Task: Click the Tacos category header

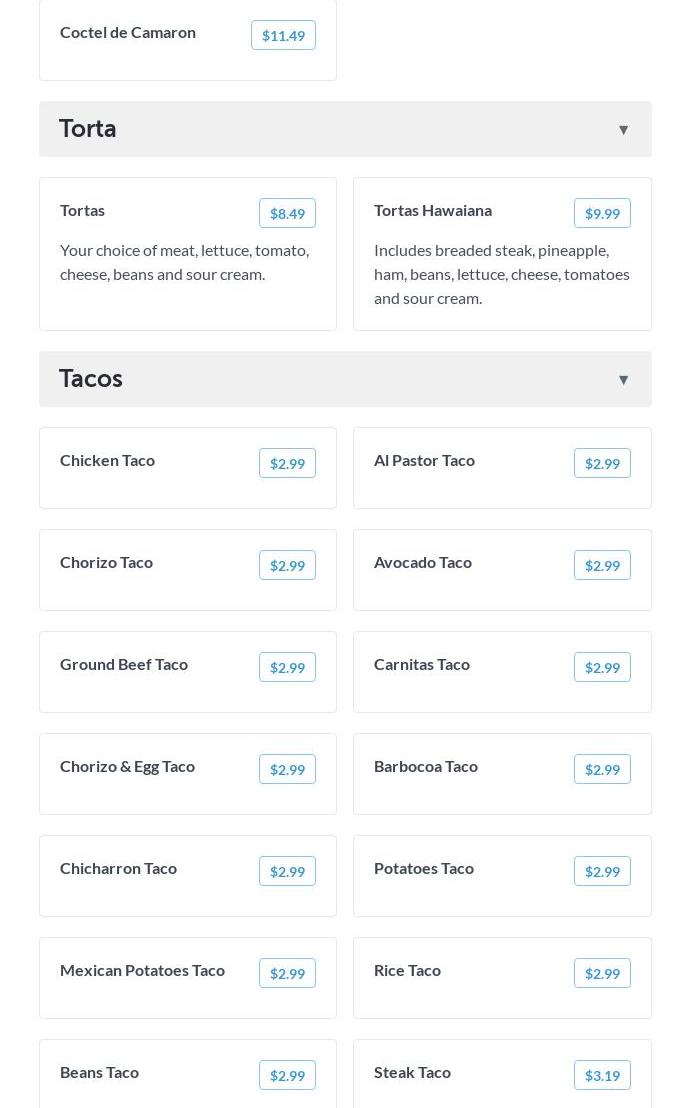Action: click(x=91, y=379)
